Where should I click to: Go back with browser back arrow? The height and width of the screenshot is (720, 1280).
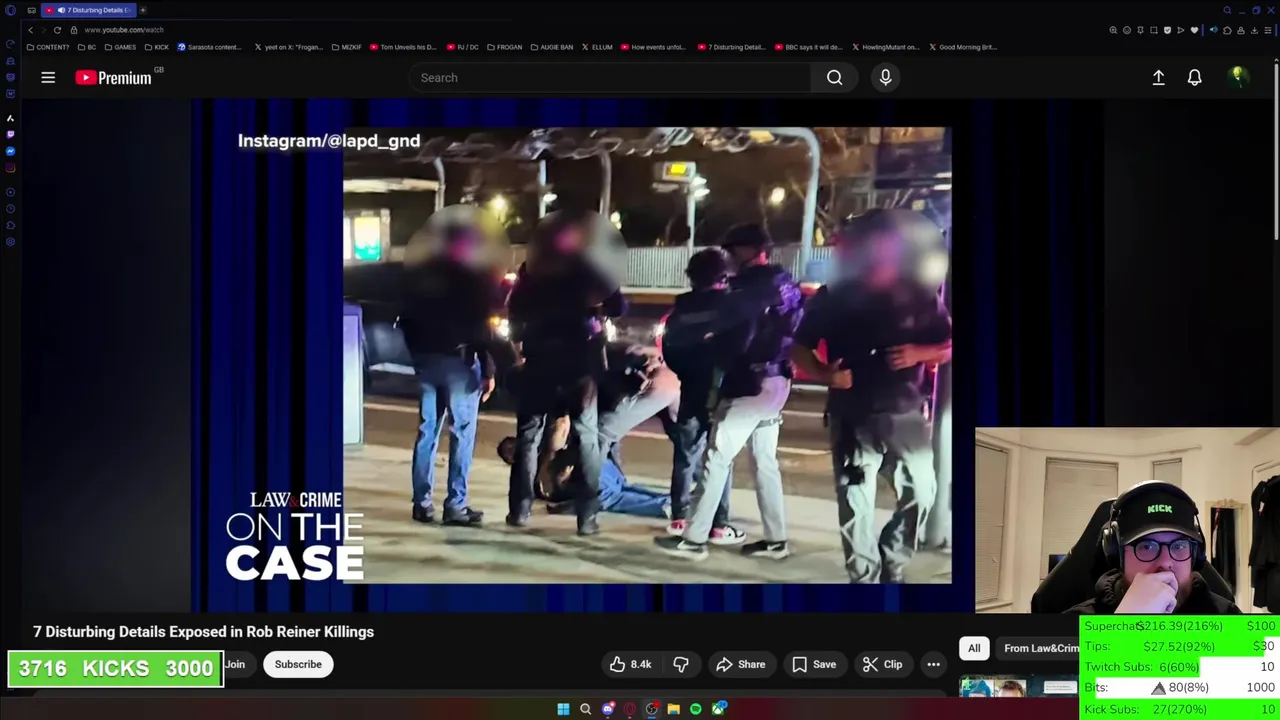(x=30, y=30)
